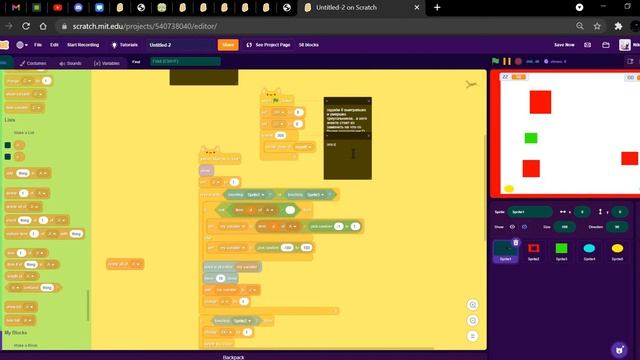Image resolution: width=640 pixels, height=360 pixels.
Task: Click the sprite watermark icon in the workspace corner
Action: pos(471,84)
